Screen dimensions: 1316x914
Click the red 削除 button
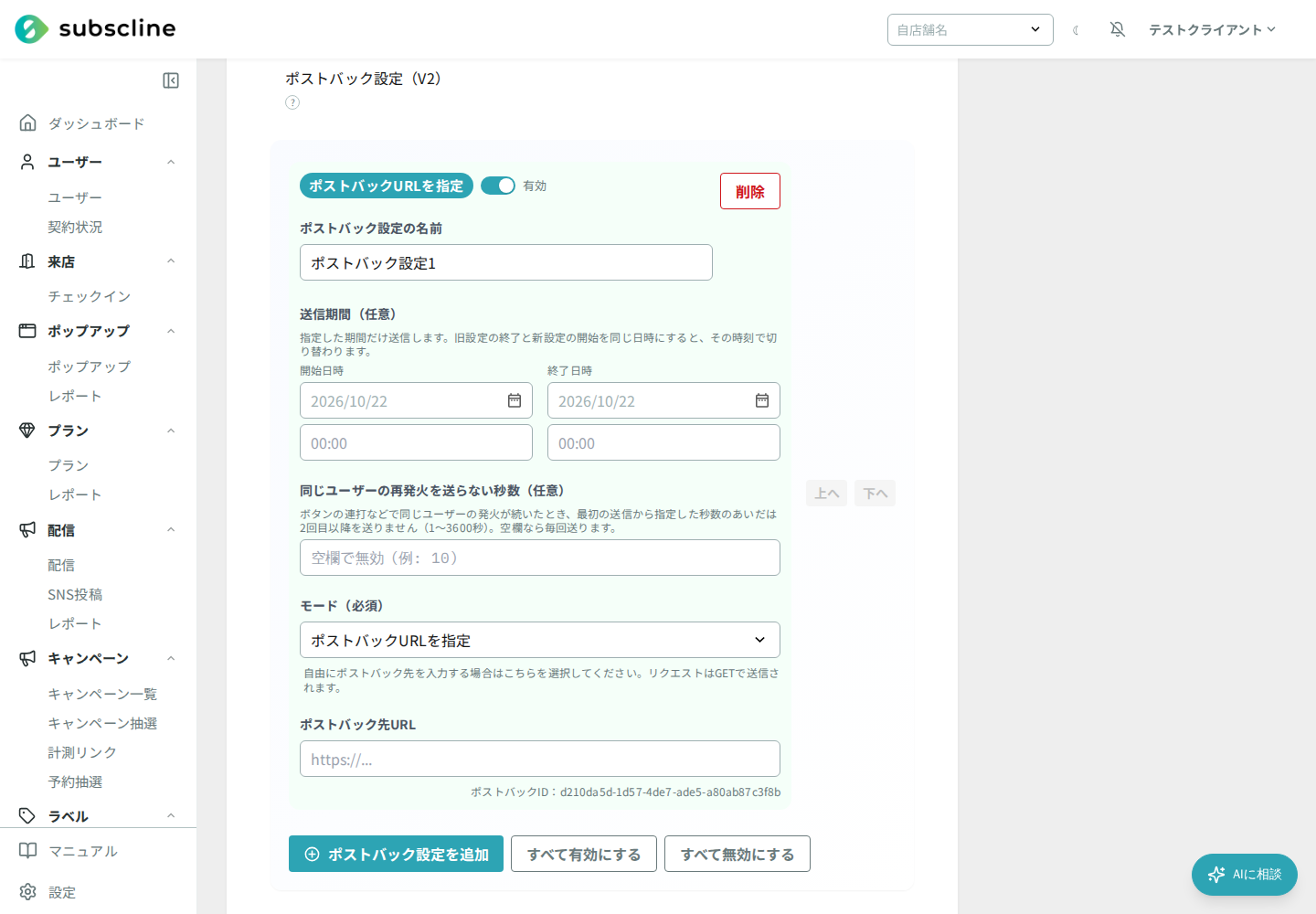point(750,191)
